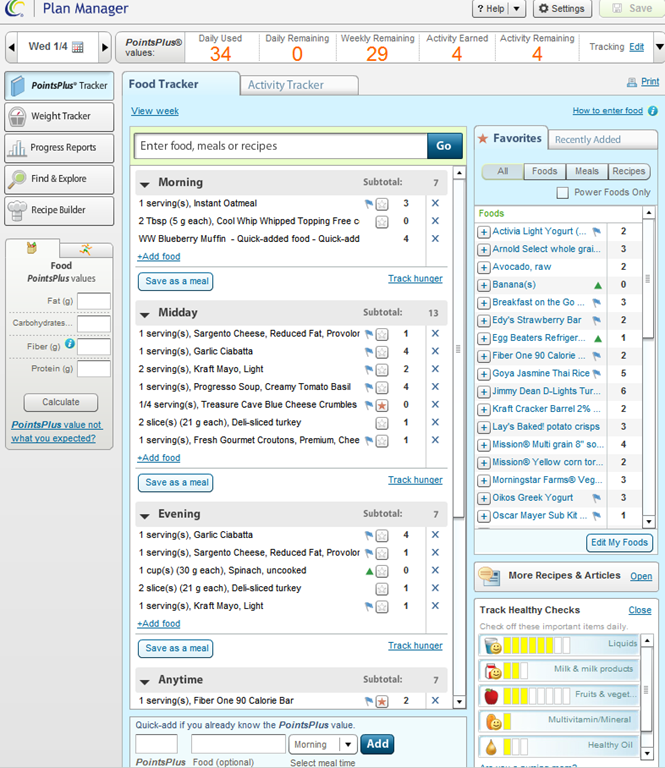The image size is (665, 768).
Task: Click green triangle on Spinach row
Action: (369, 571)
